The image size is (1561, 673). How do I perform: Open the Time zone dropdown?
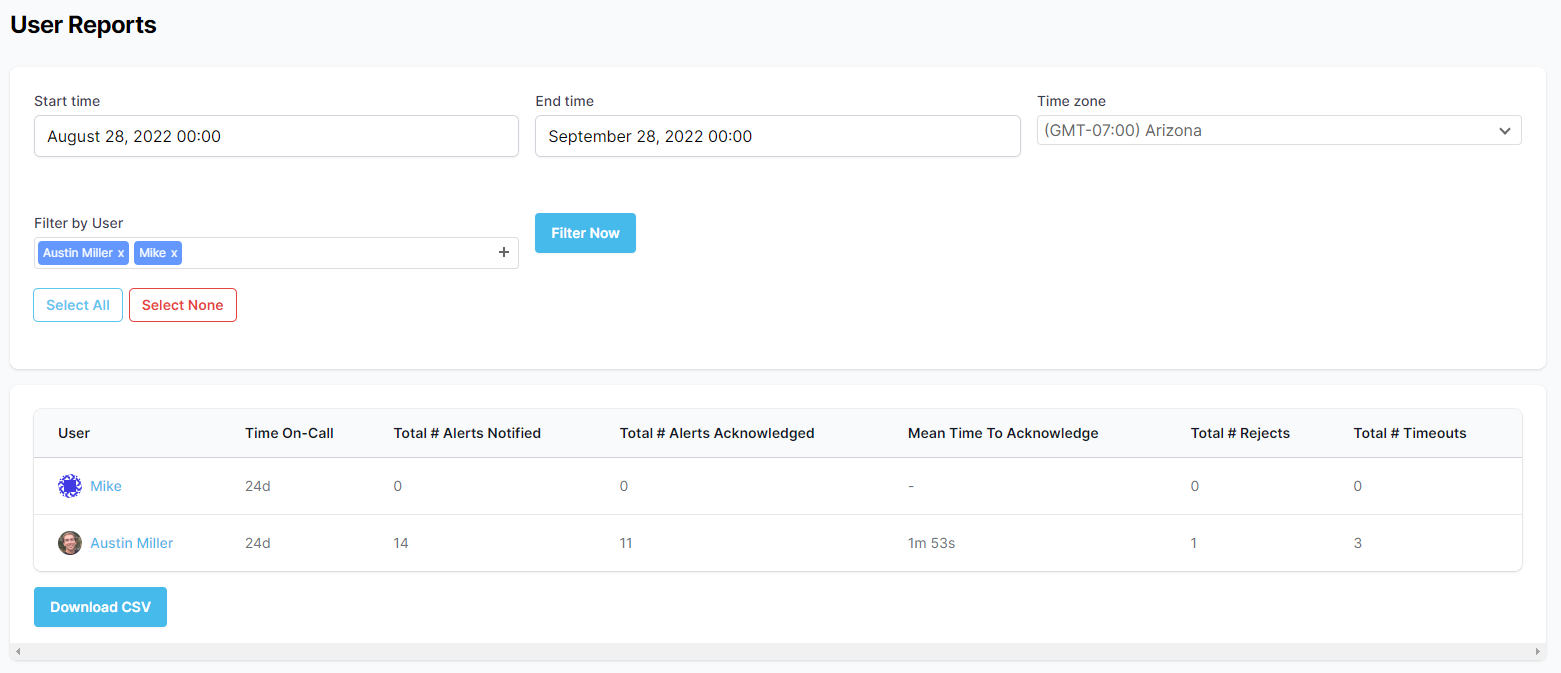pos(1278,131)
